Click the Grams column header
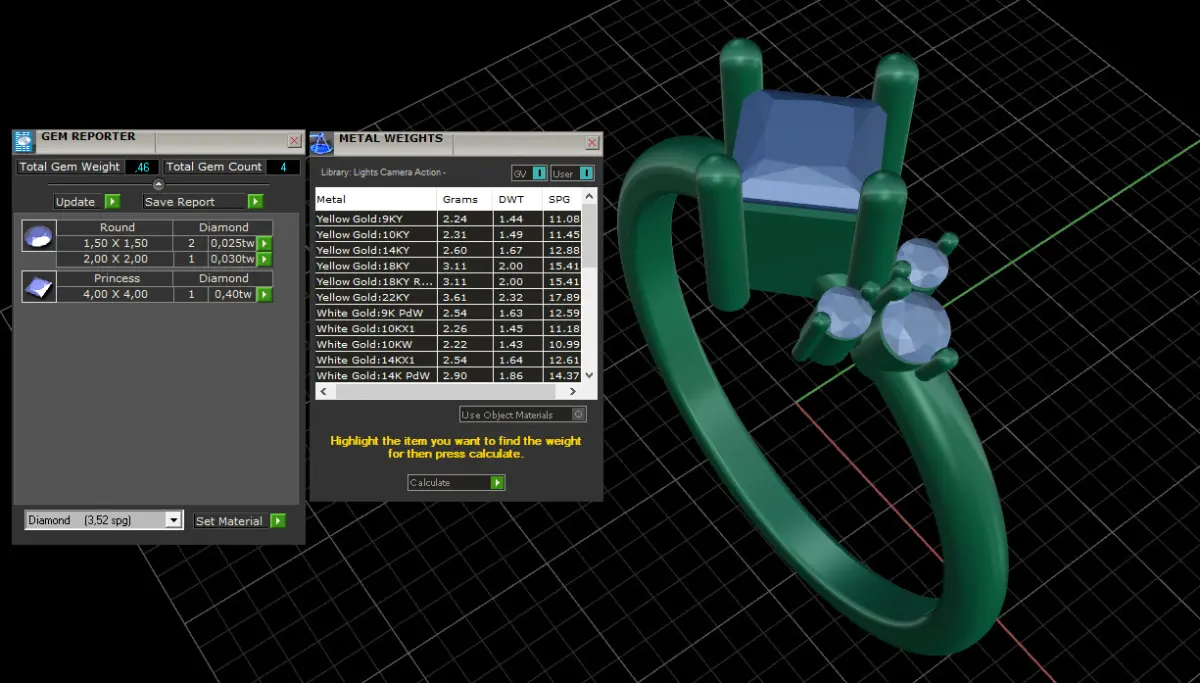1200x683 pixels. 466,199
